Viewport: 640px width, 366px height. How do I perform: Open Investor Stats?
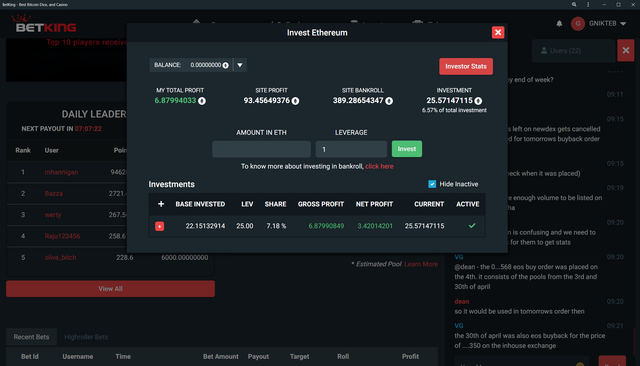pos(466,66)
